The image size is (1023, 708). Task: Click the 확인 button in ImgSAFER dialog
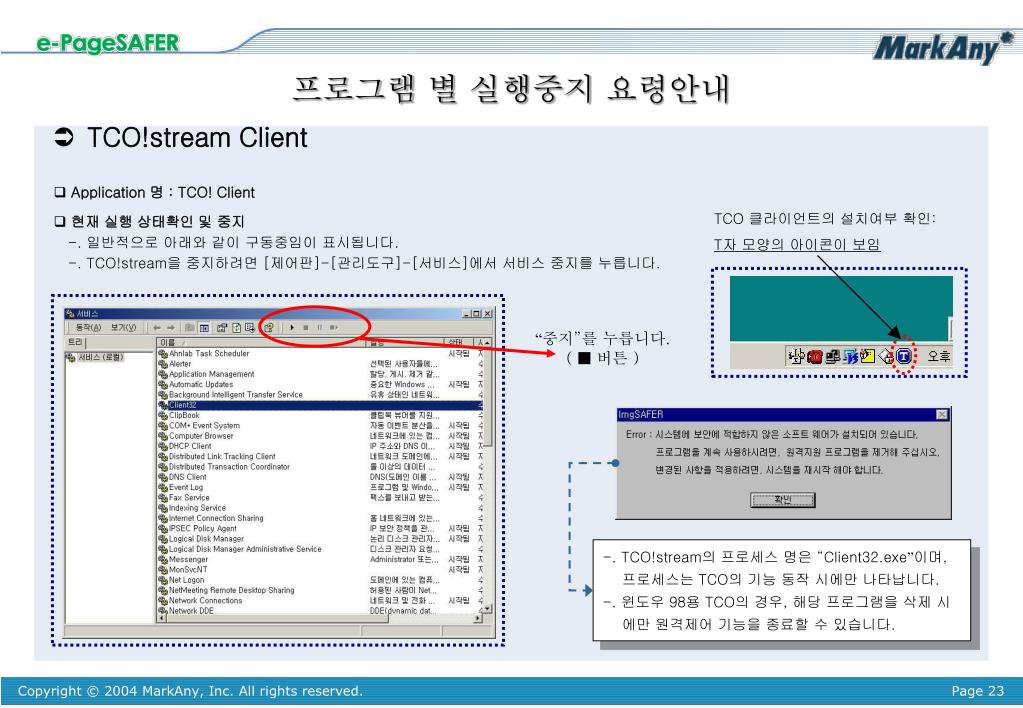click(783, 500)
